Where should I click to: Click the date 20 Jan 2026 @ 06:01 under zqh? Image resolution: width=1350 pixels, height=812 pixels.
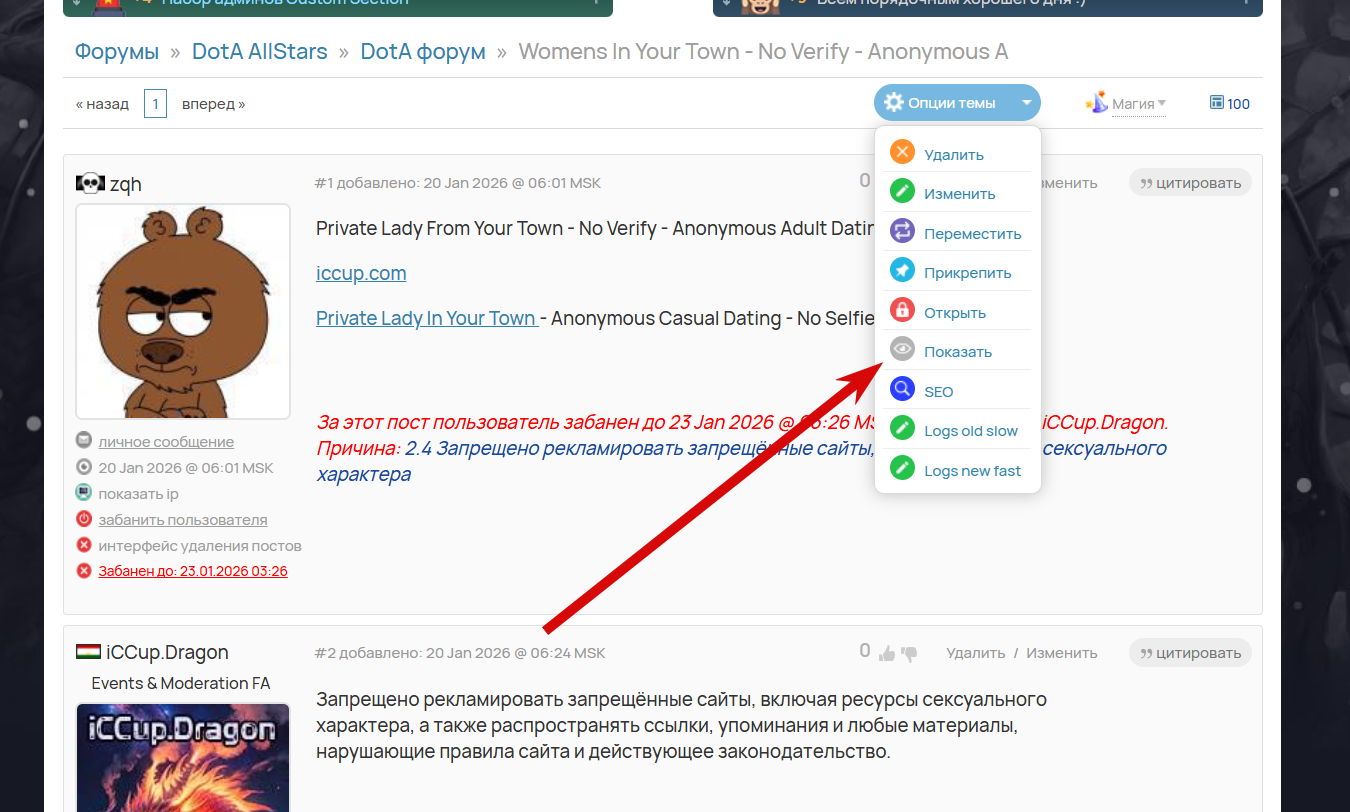pos(186,467)
